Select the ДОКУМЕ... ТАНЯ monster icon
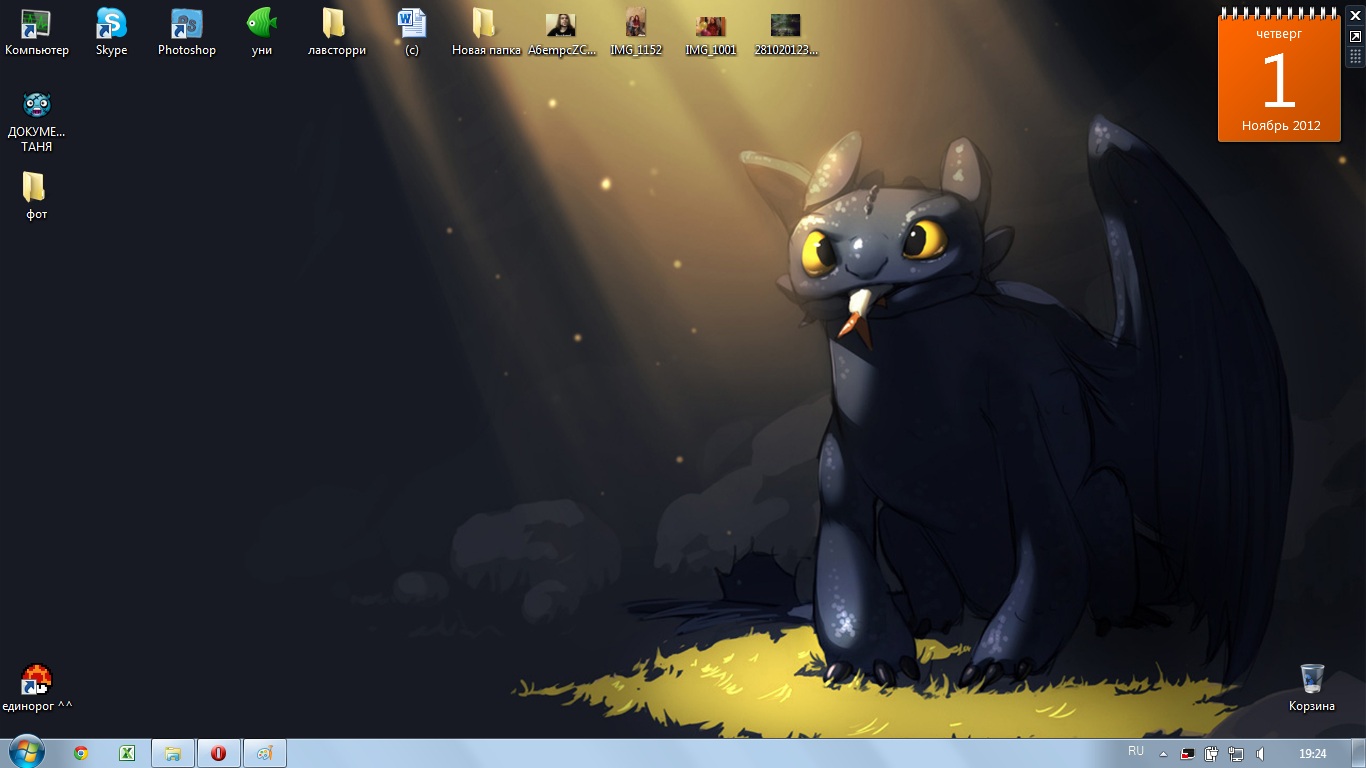 36,122
